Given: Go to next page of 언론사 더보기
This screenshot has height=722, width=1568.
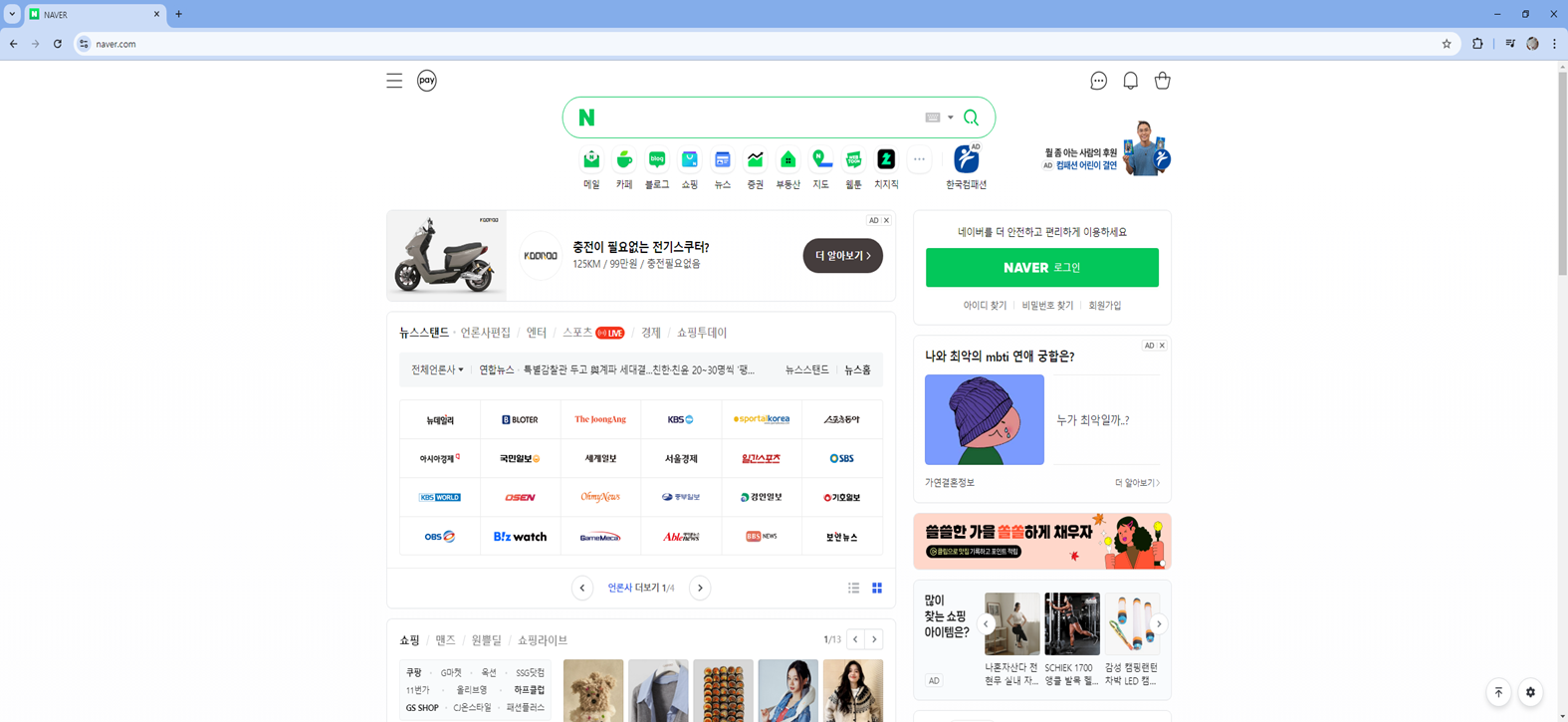Looking at the screenshot, I should [x=700, y=589].
